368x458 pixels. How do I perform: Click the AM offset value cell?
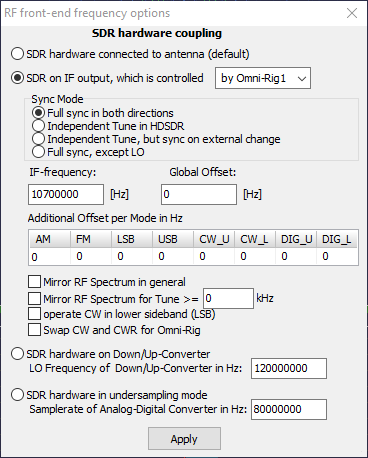coord(50,257)
